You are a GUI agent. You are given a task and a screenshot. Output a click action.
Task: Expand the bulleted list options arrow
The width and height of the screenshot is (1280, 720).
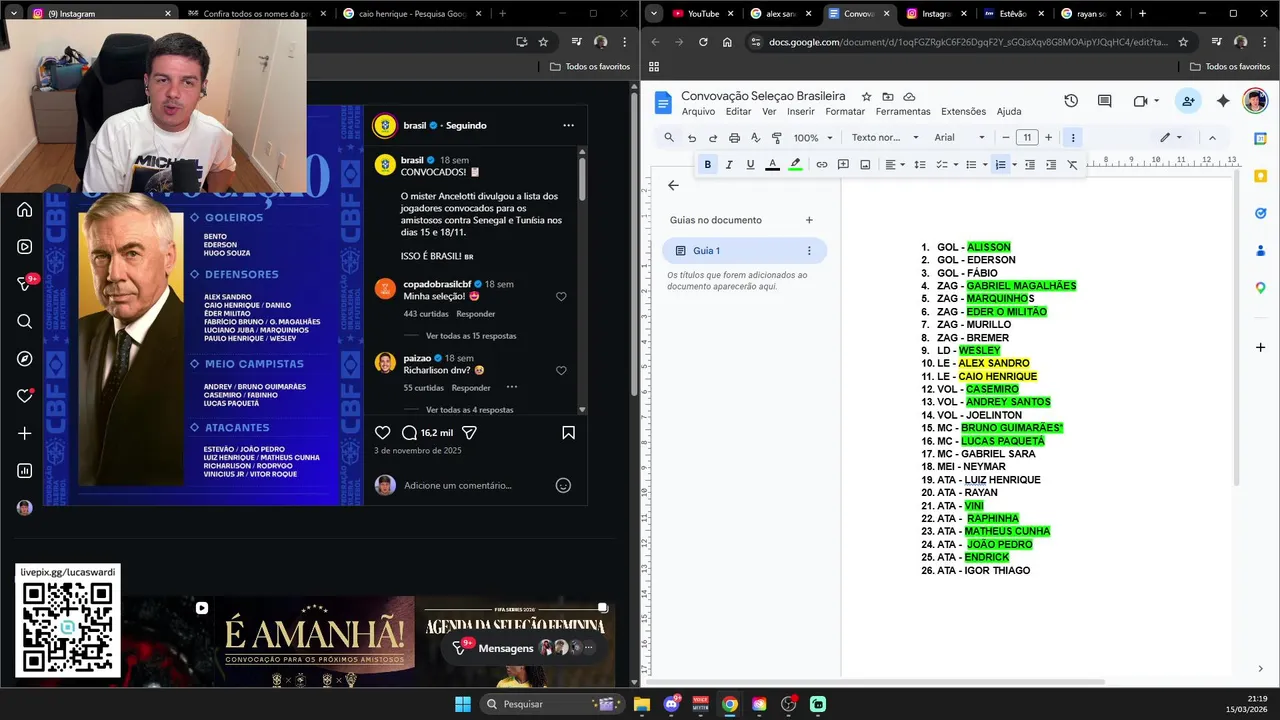click(985, 165)
